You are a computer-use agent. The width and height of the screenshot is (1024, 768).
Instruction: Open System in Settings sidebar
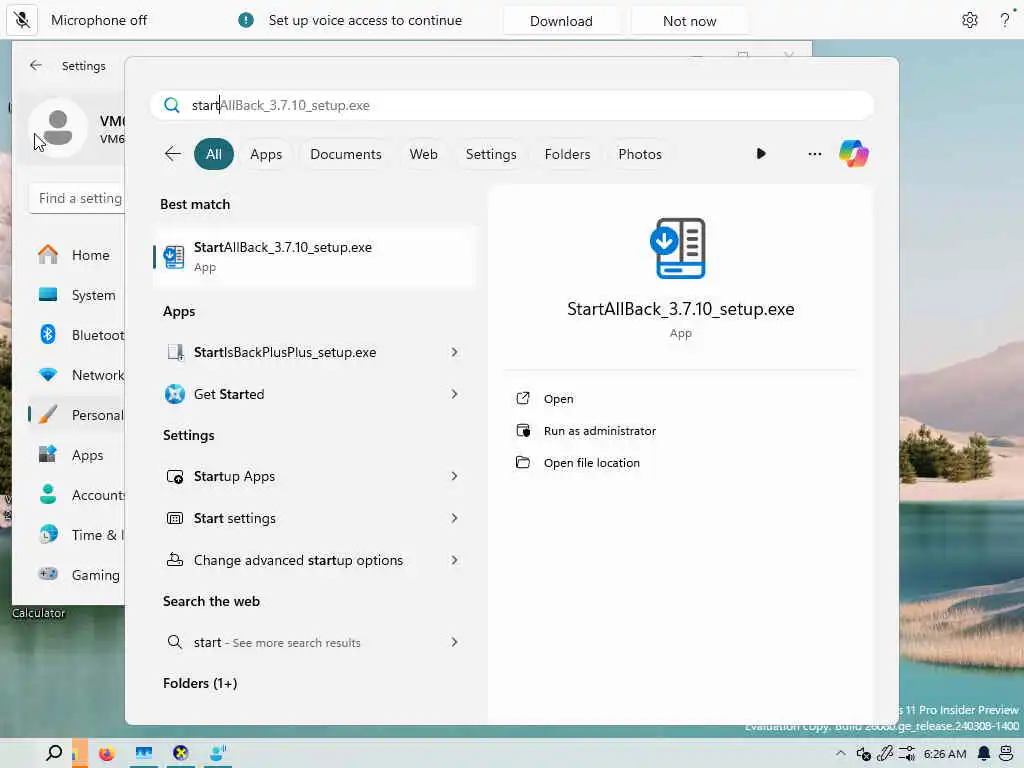(x=76, y=295)
